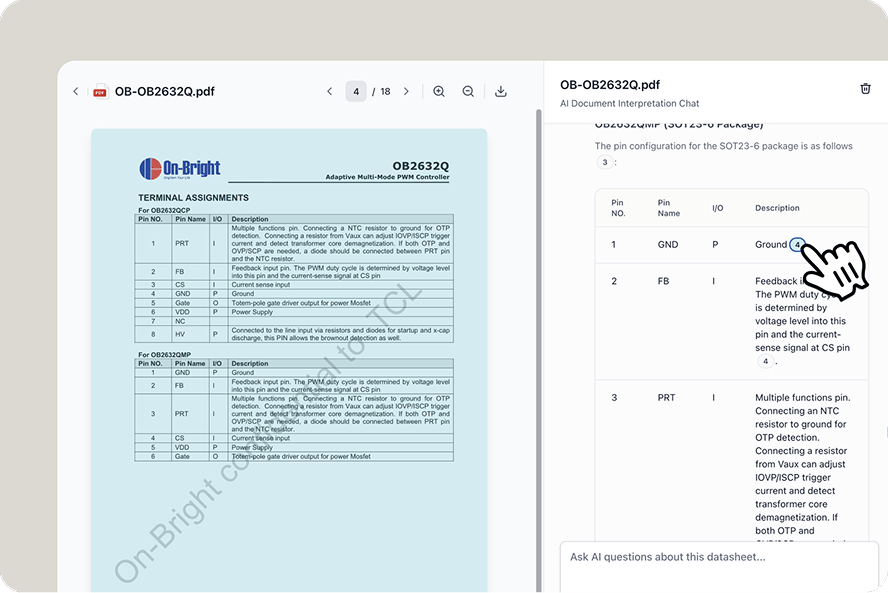Click the FB cell in the chat table
Image resolution: width=888 pixels, height=593 pixels.
(663, 281)
